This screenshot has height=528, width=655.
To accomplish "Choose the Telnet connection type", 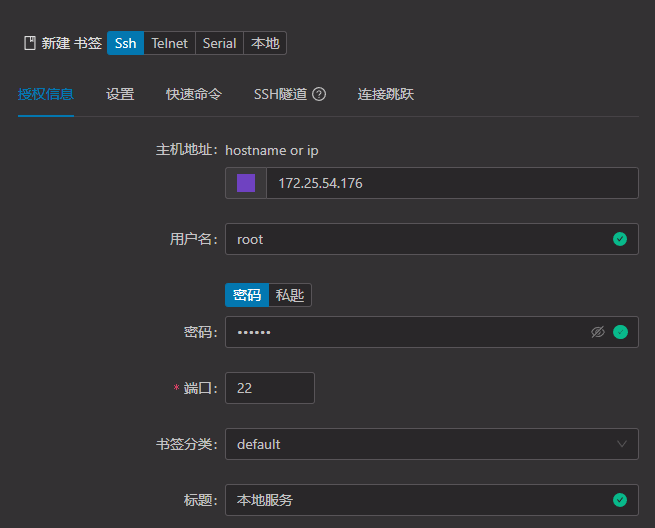I will (x=170, y=43).
